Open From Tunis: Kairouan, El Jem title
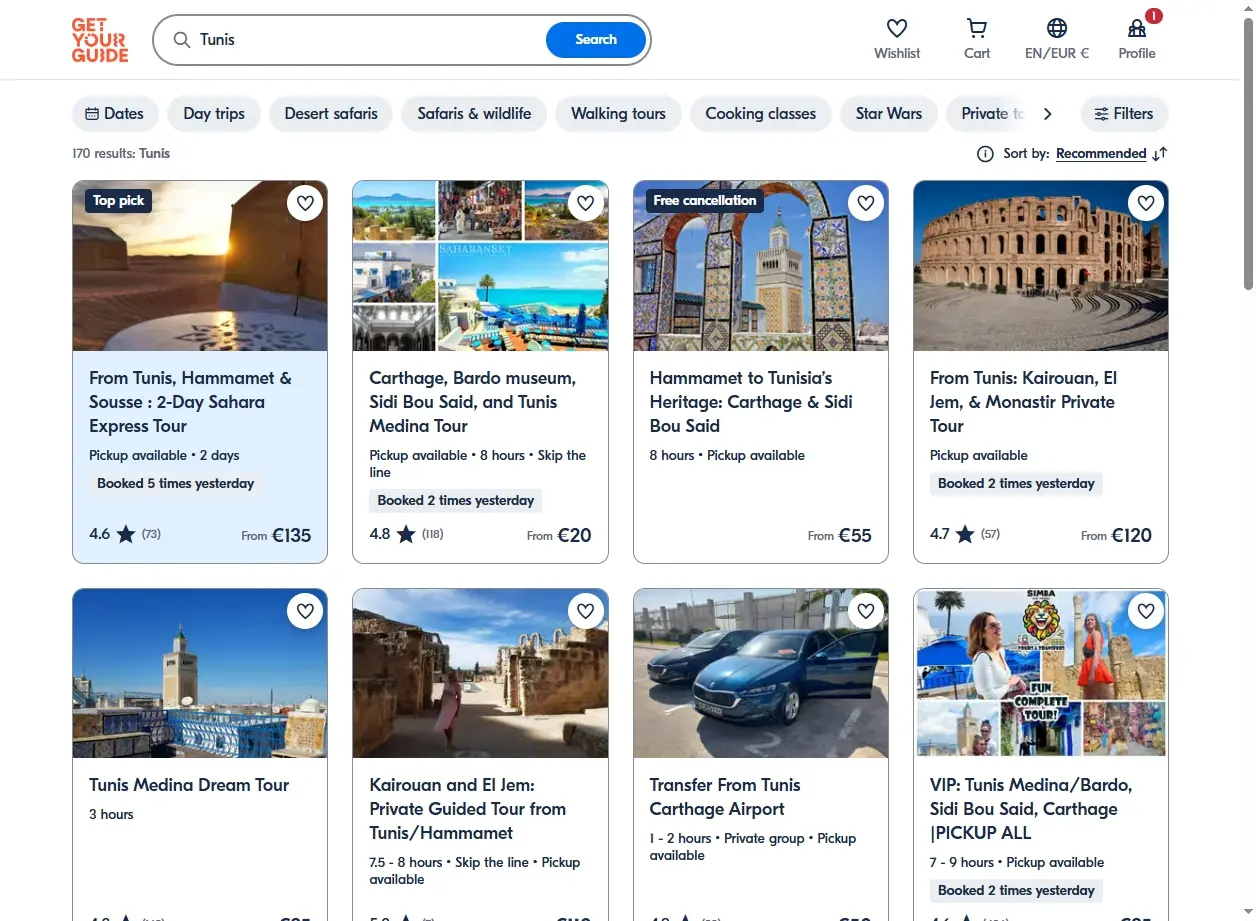The image size is (1256, 921). tap(1023, 402)
